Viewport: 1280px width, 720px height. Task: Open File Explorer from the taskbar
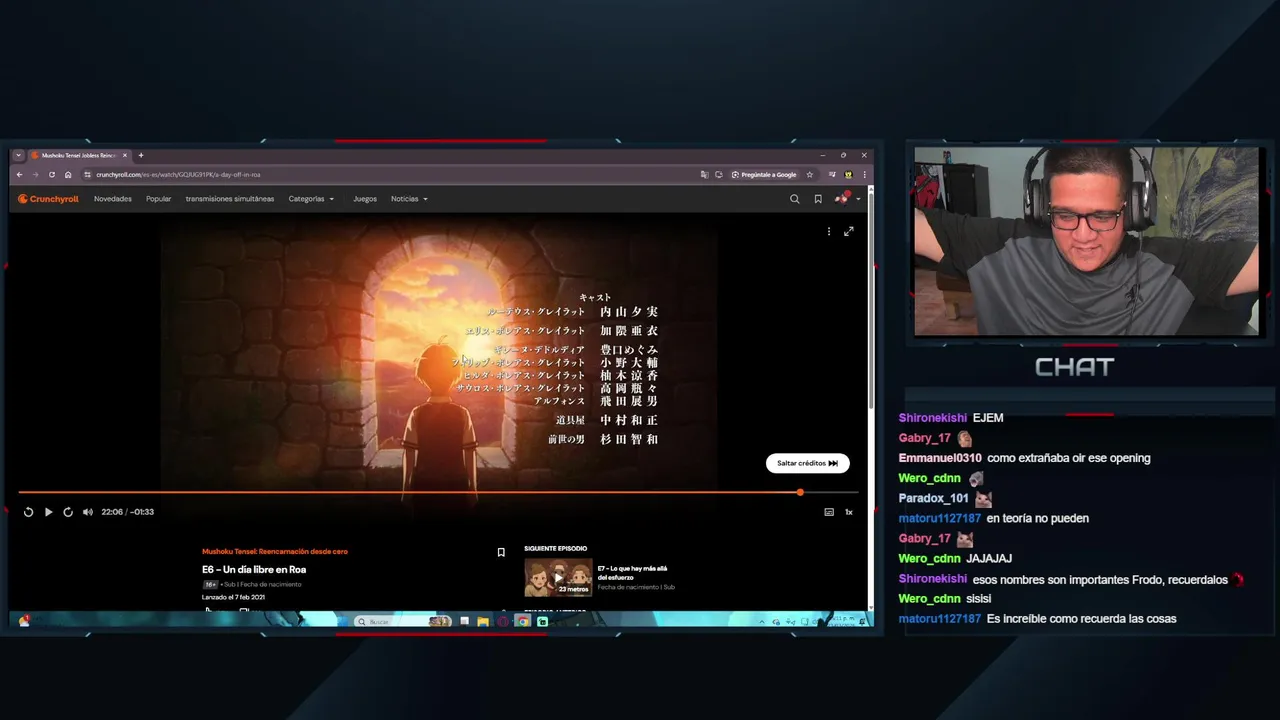coord(483,621)
